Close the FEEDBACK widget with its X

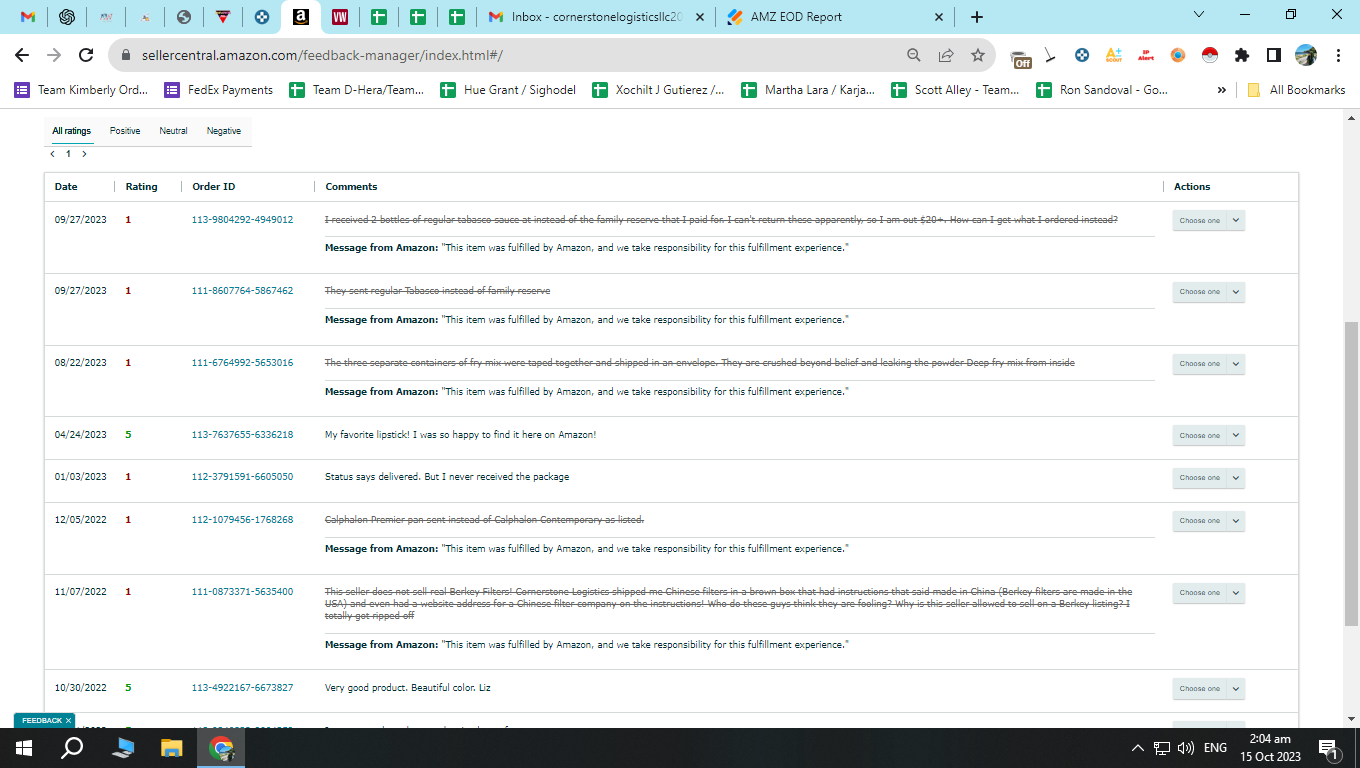tap(68, 720)
